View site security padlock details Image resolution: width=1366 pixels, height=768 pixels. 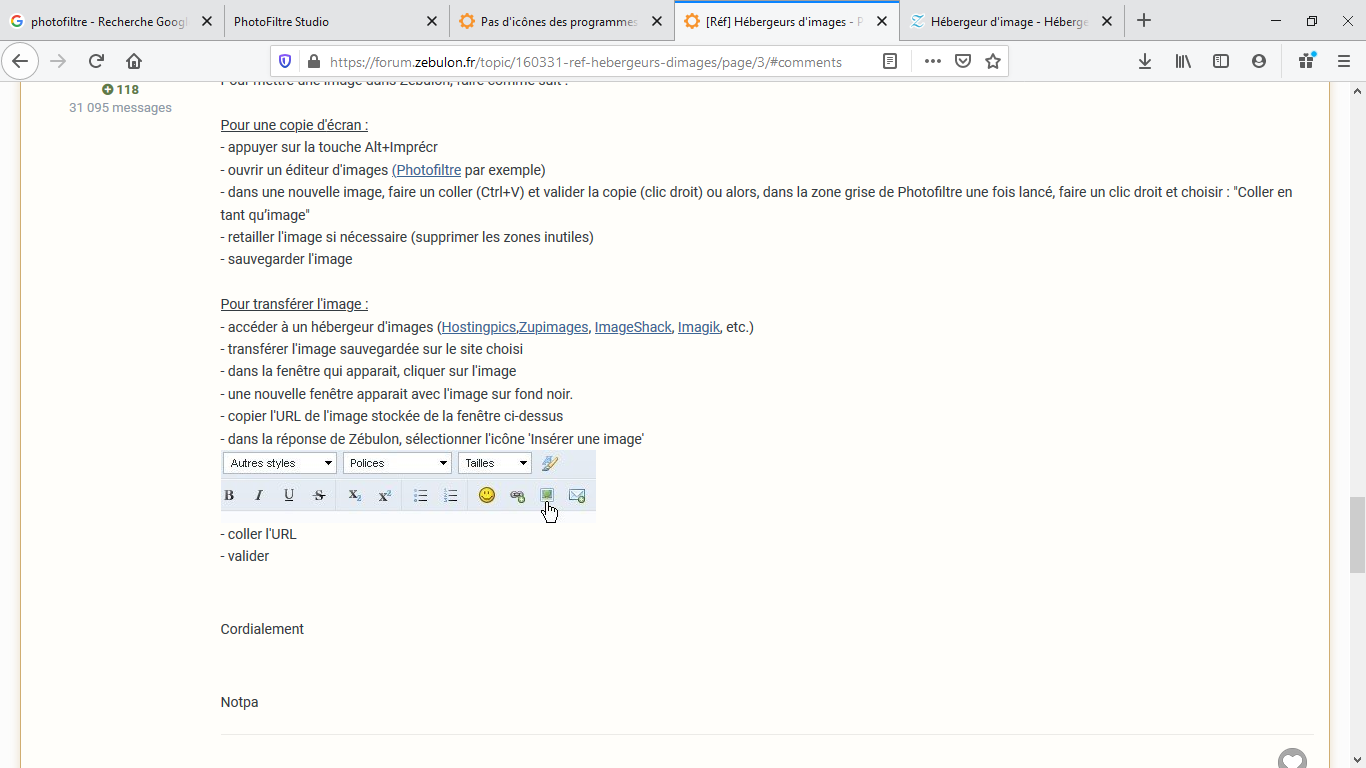click(312, 61)
